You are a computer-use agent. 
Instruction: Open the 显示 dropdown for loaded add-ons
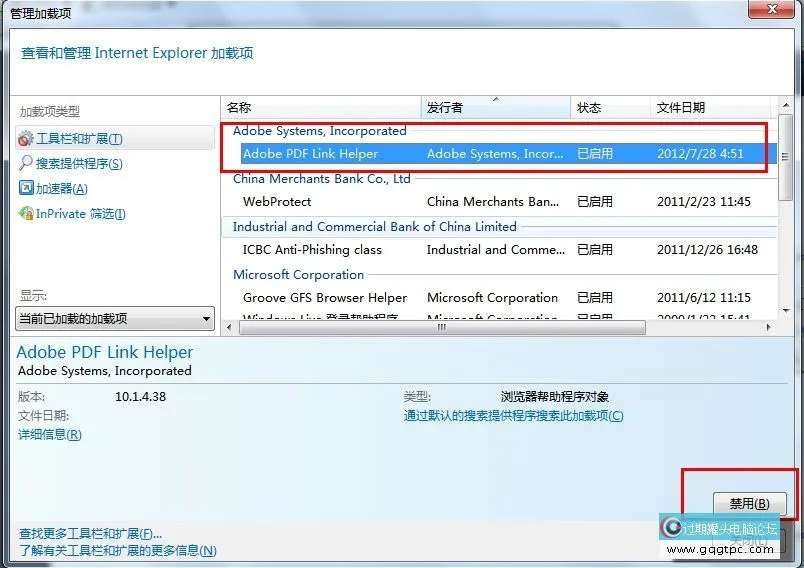click(x=115, y=319)
